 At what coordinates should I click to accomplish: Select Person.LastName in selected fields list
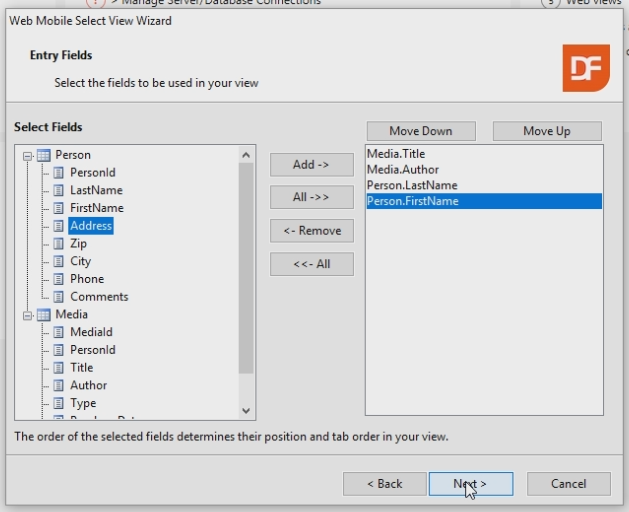coord(411,186)
